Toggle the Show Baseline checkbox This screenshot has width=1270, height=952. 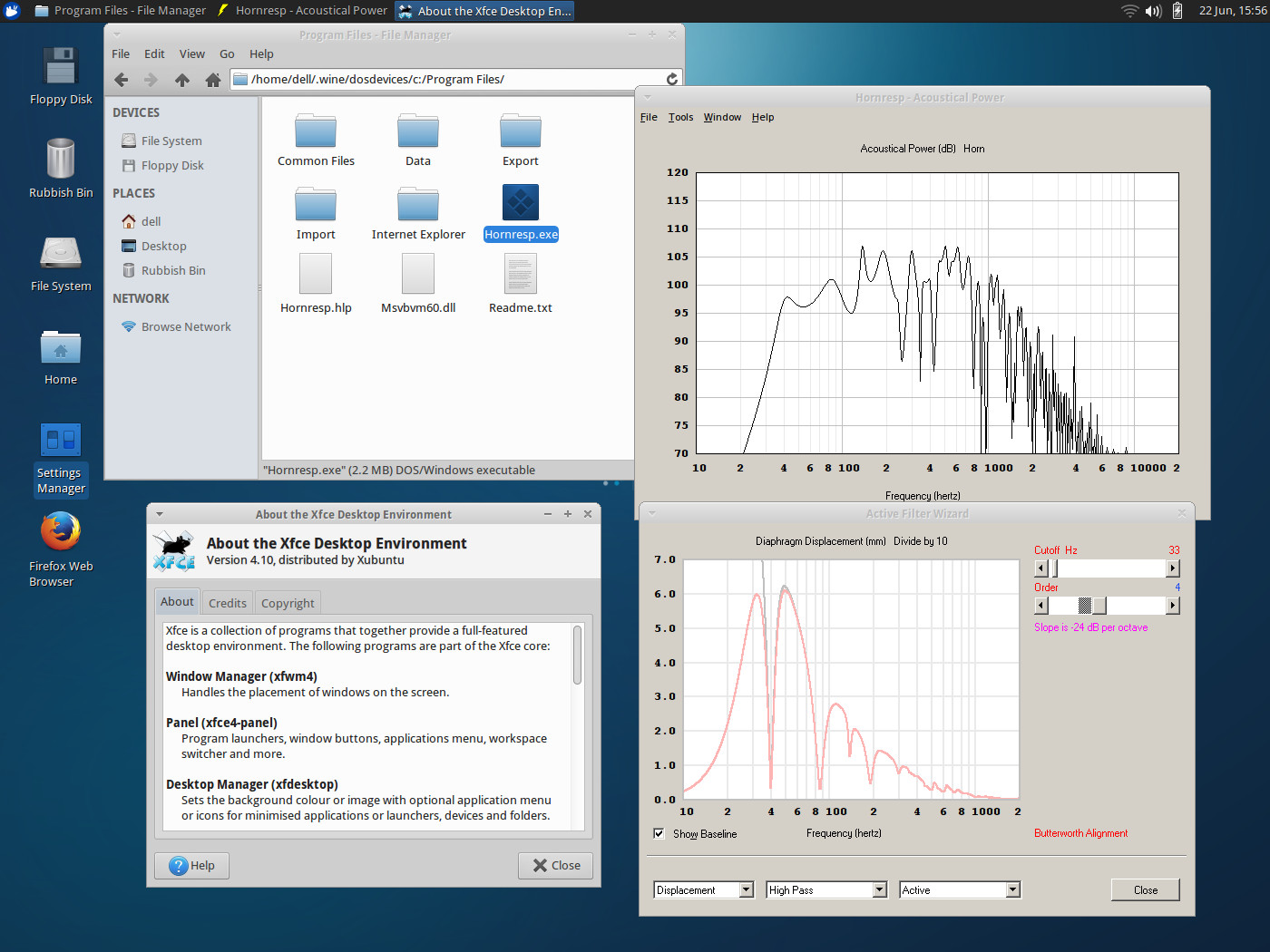point(659,833)
